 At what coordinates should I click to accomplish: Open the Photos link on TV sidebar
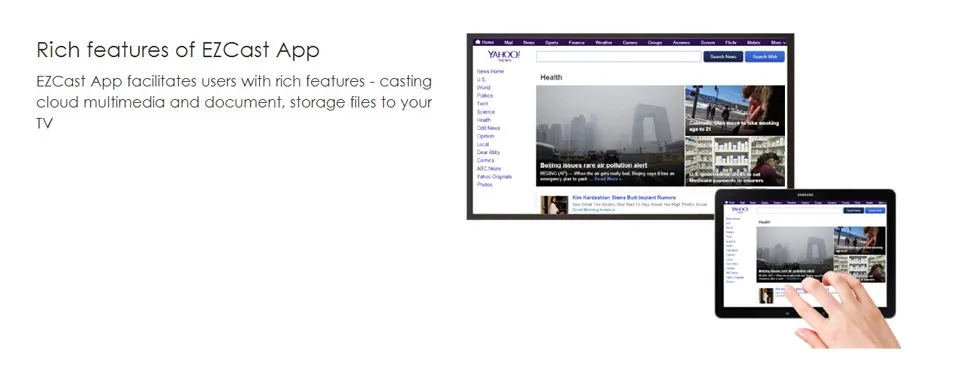pos(485,184)
